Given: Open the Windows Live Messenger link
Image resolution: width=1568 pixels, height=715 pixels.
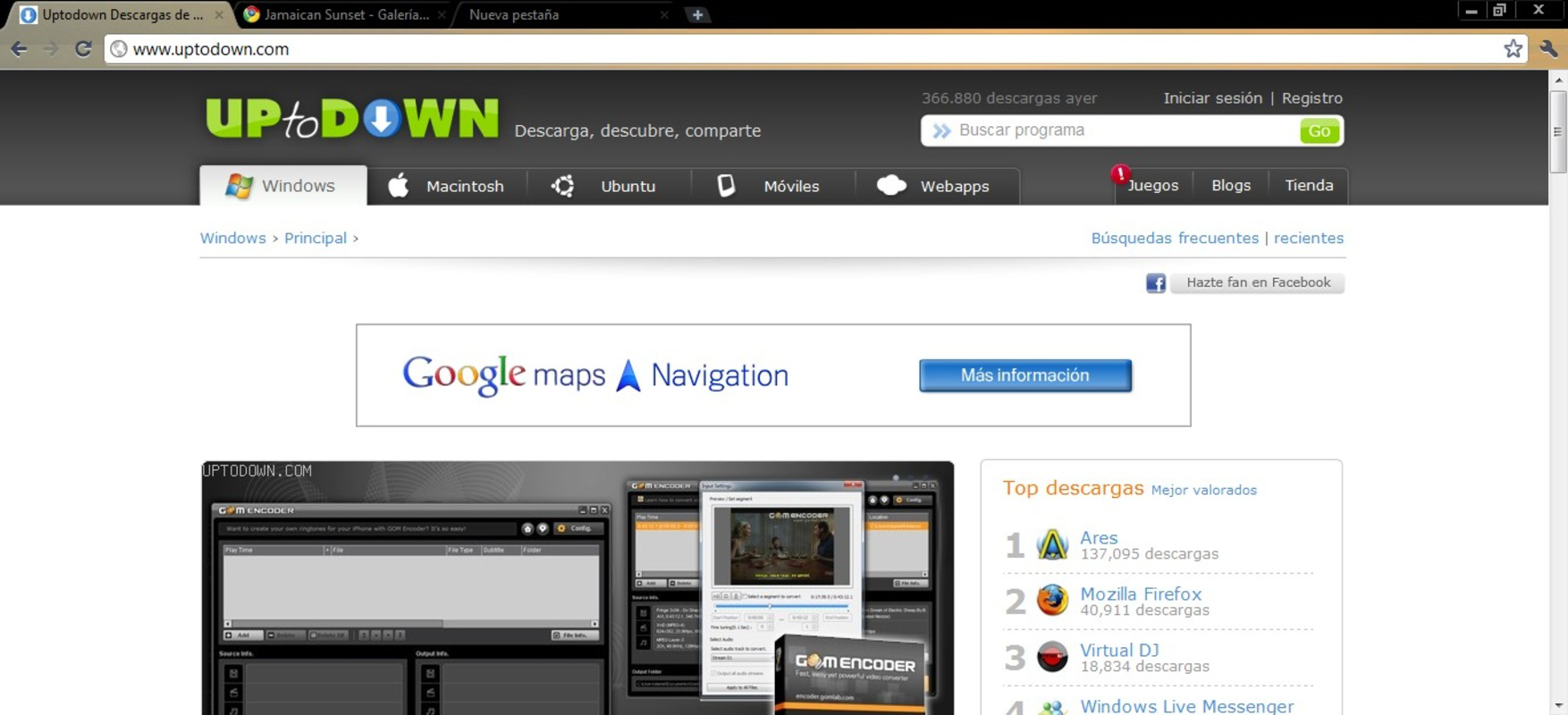Looking at the screenshot, I should (x=1187, y=706).
